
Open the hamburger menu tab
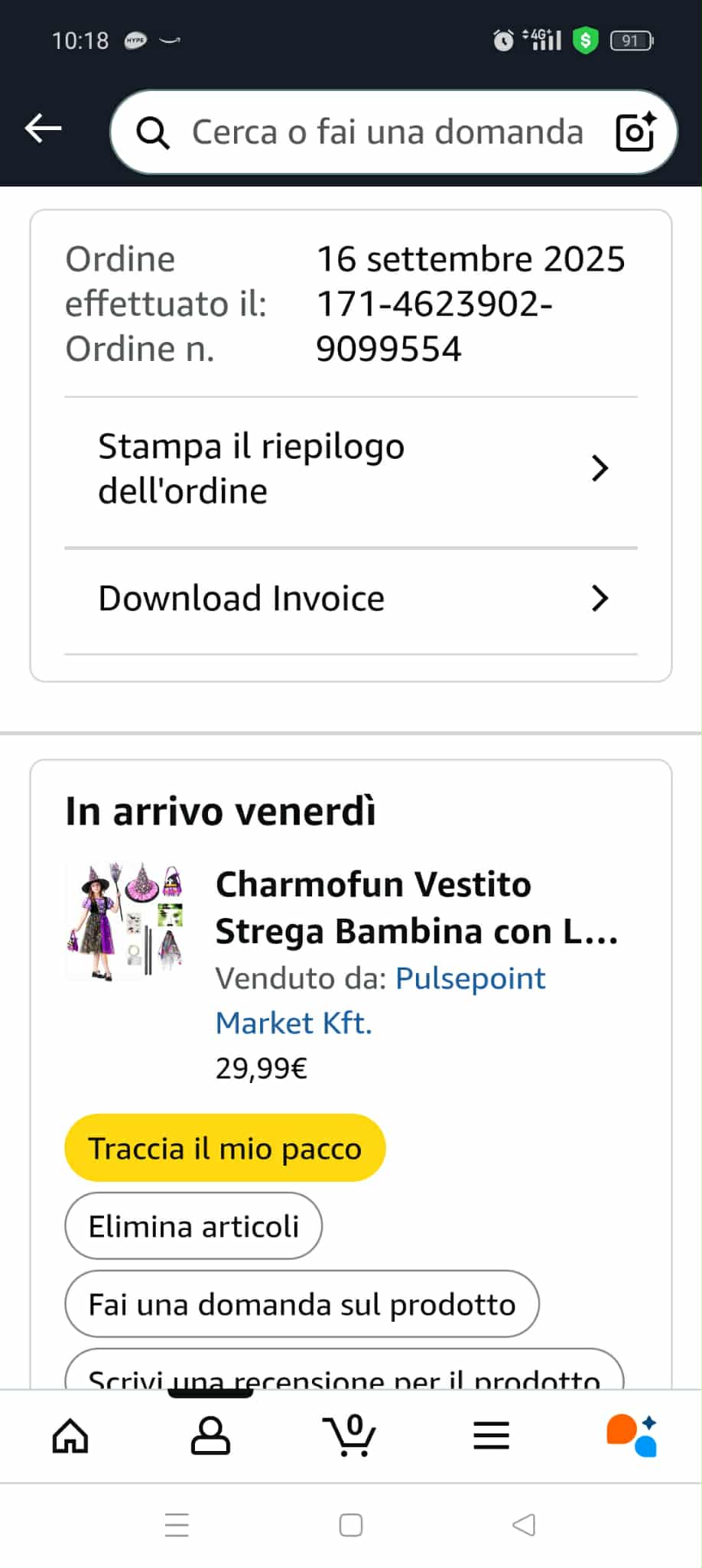pos(491,1436)
